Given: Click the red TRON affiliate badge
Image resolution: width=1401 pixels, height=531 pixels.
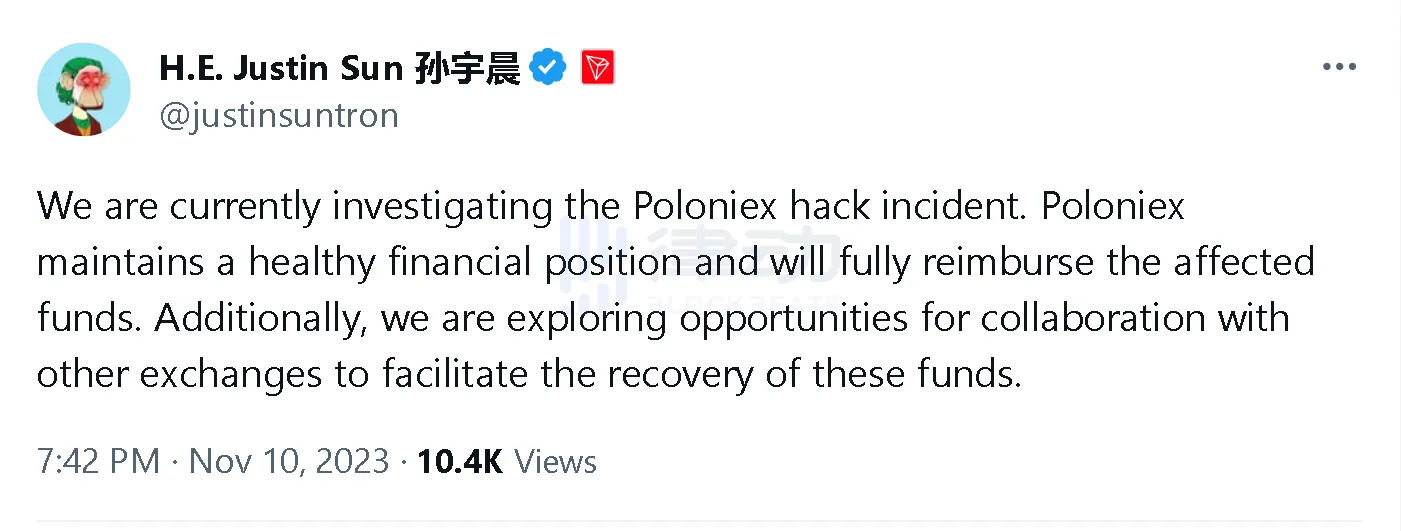Looking at the screenshot, I should pos(597,68).
